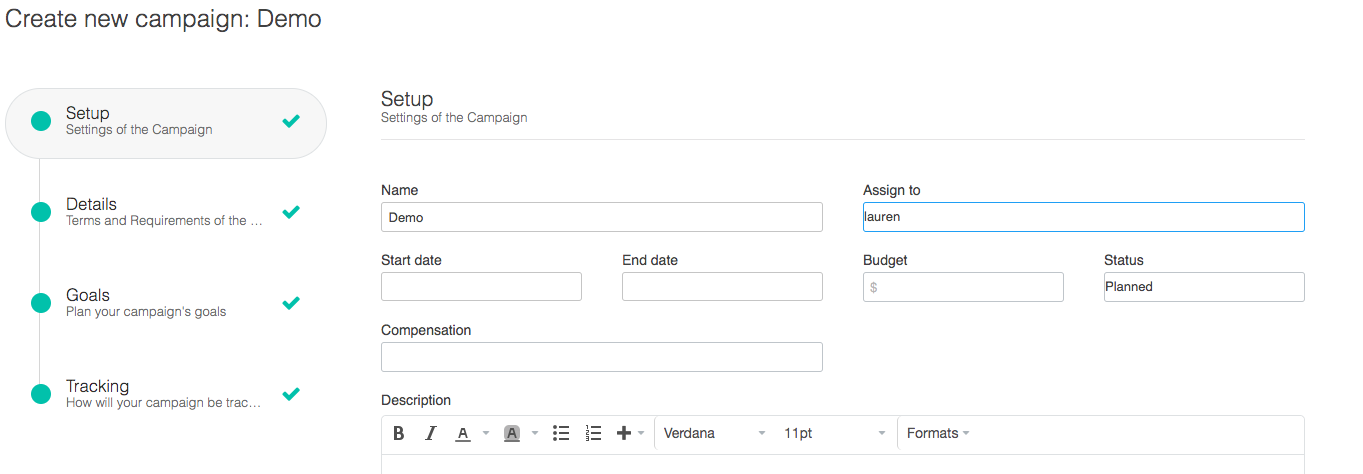This screenshot has height=474, width=1363.
Task: Open the text color dropdown arrow
Action: [486, 434]
